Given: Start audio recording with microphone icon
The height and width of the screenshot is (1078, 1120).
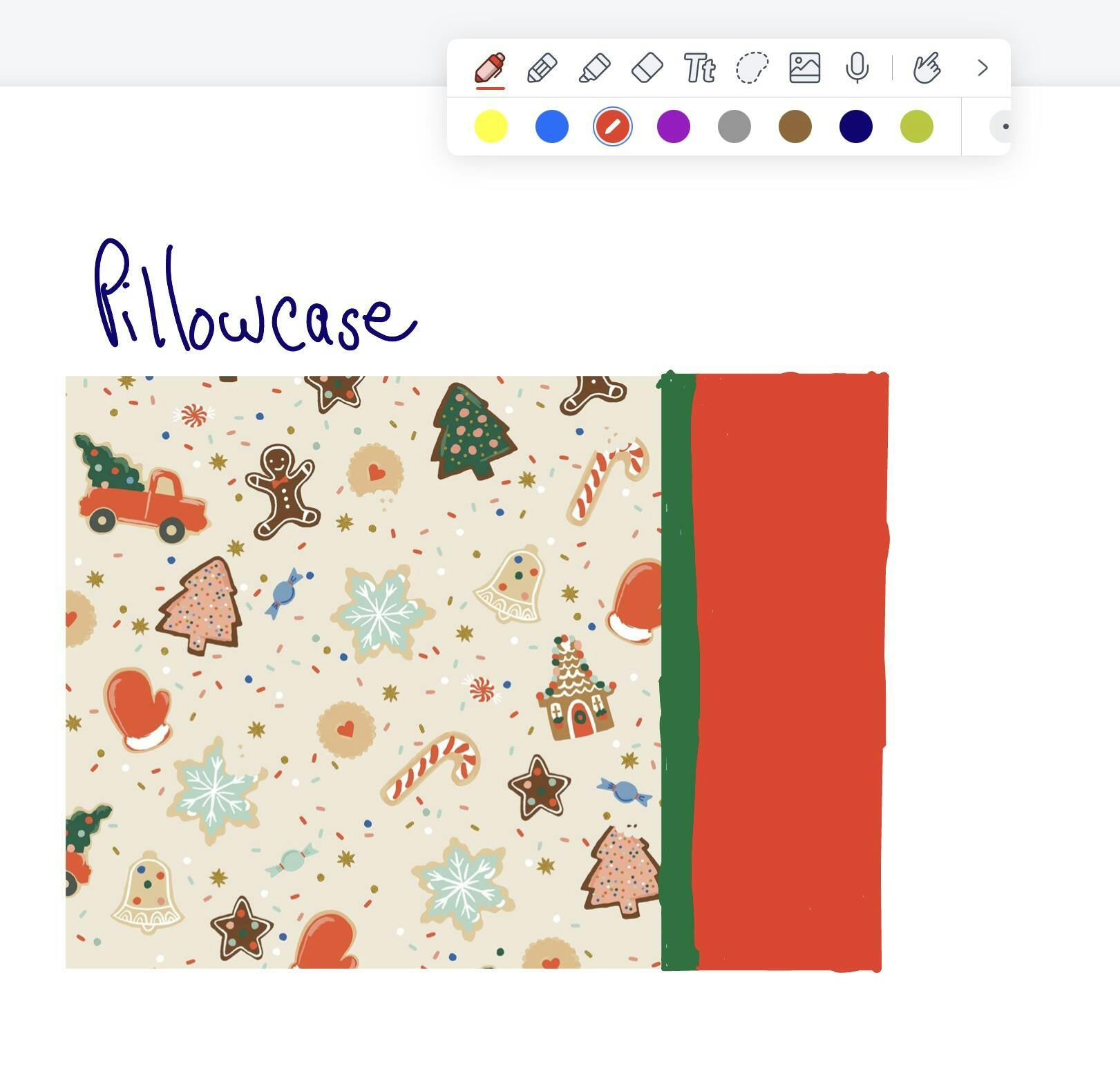Looking at the screenshot, I should tap(857, 68).
